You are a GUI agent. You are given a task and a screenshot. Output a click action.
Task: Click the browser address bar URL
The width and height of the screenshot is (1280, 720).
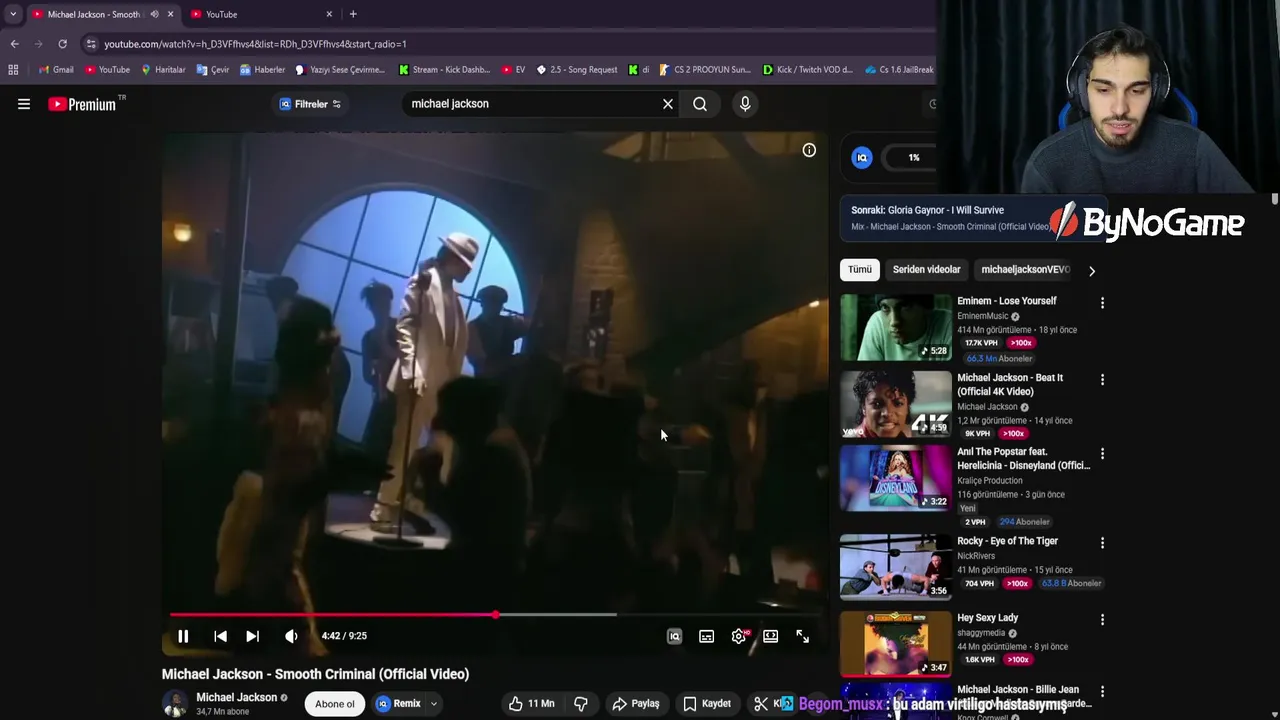coord(255,44)
